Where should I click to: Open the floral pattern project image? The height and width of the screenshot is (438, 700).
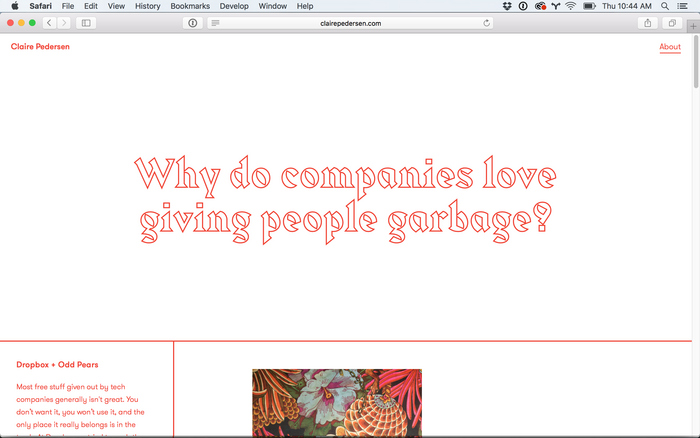[337, 403]
